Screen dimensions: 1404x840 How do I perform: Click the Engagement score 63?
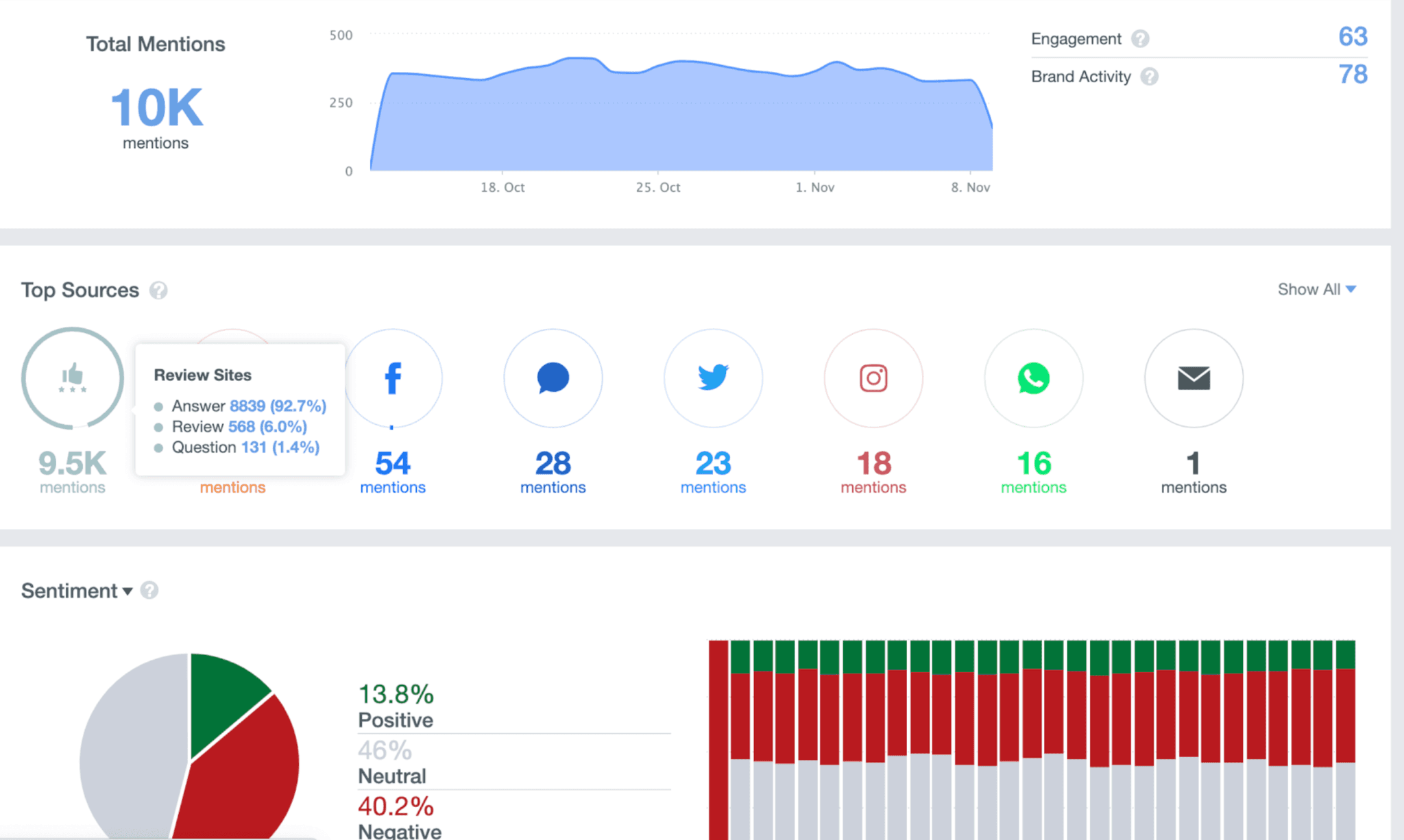click(x=1352, y=37)
